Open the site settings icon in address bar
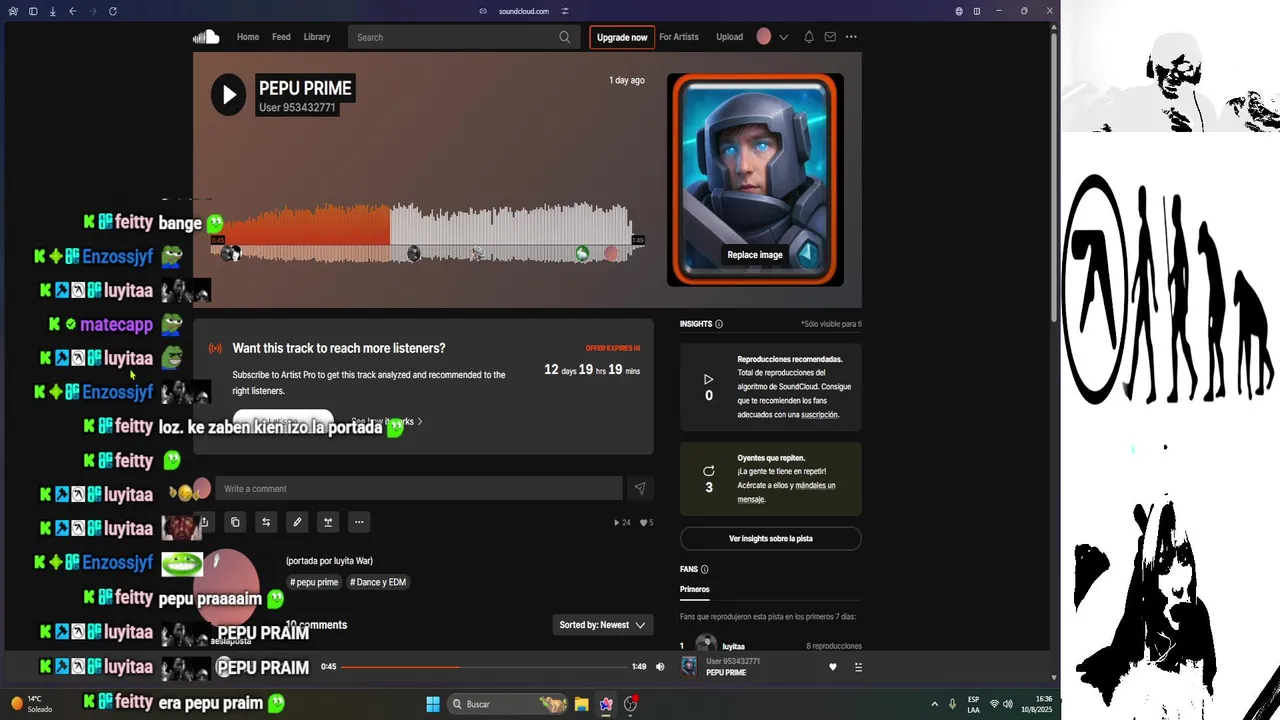 pyautogui.click(x=565, y=11)
